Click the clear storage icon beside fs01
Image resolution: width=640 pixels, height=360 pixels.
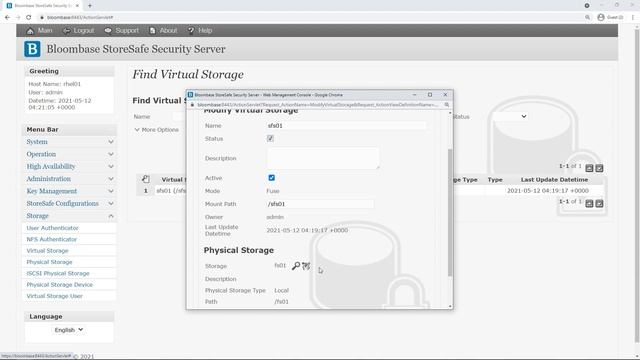[306, 266]
